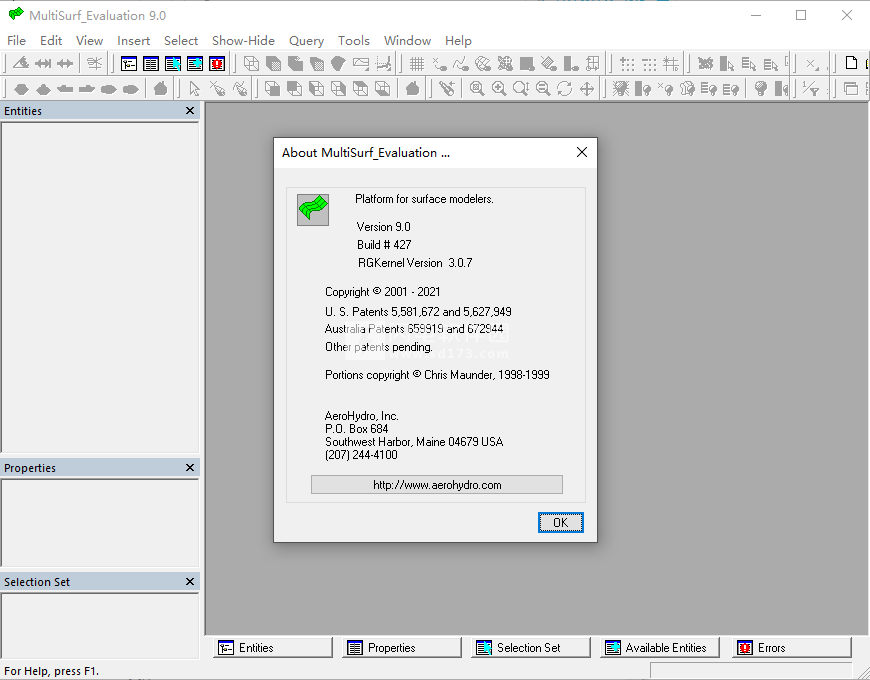Open the Entities manager toolbar icon
The height and width of the screenshot is (680, 870).
point(129,64)
